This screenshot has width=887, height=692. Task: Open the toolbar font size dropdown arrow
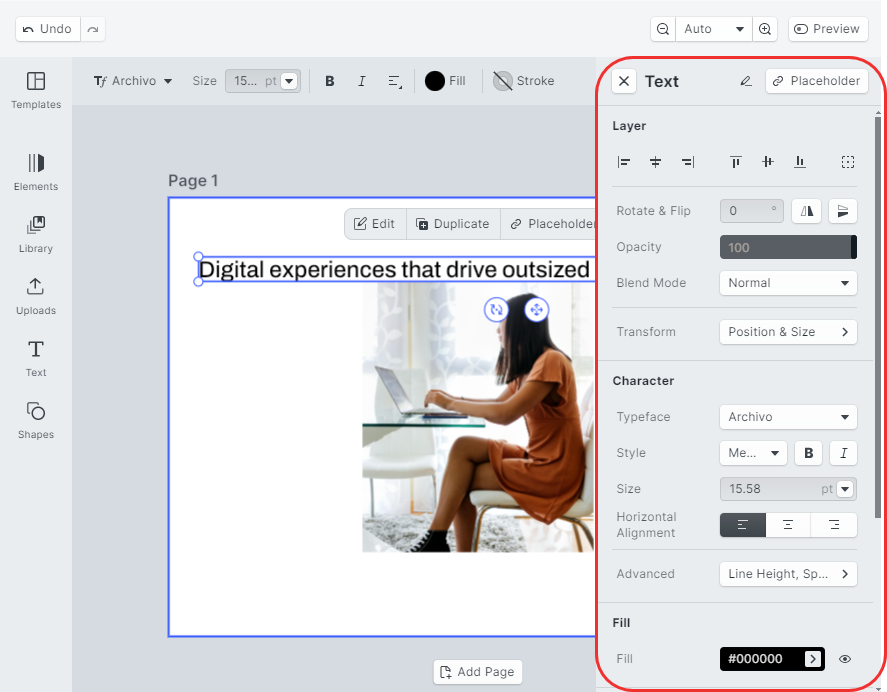pyautogui.click(x=289, y=81)
